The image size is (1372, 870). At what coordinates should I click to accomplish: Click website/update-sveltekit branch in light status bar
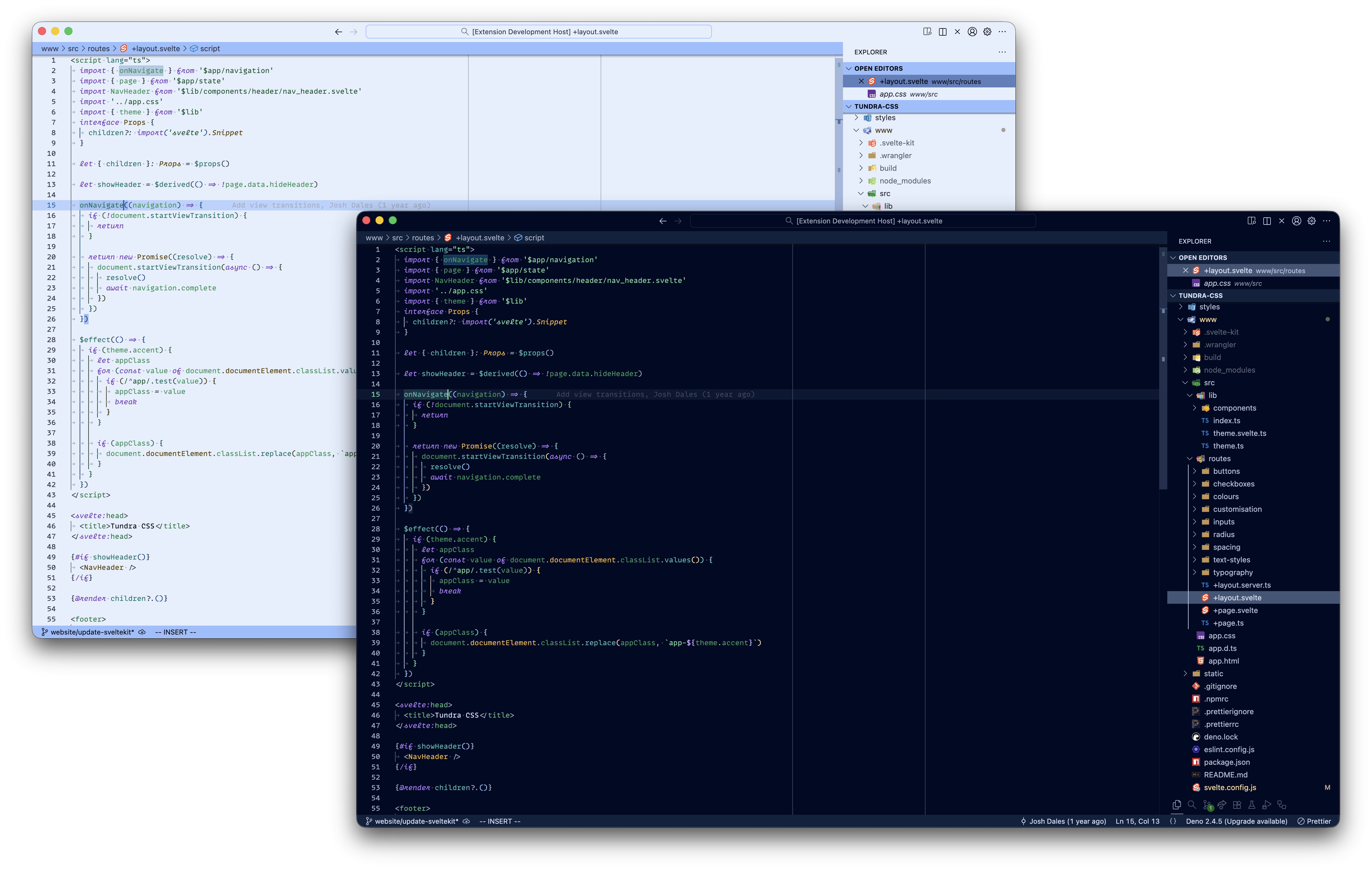coord(88,632)
